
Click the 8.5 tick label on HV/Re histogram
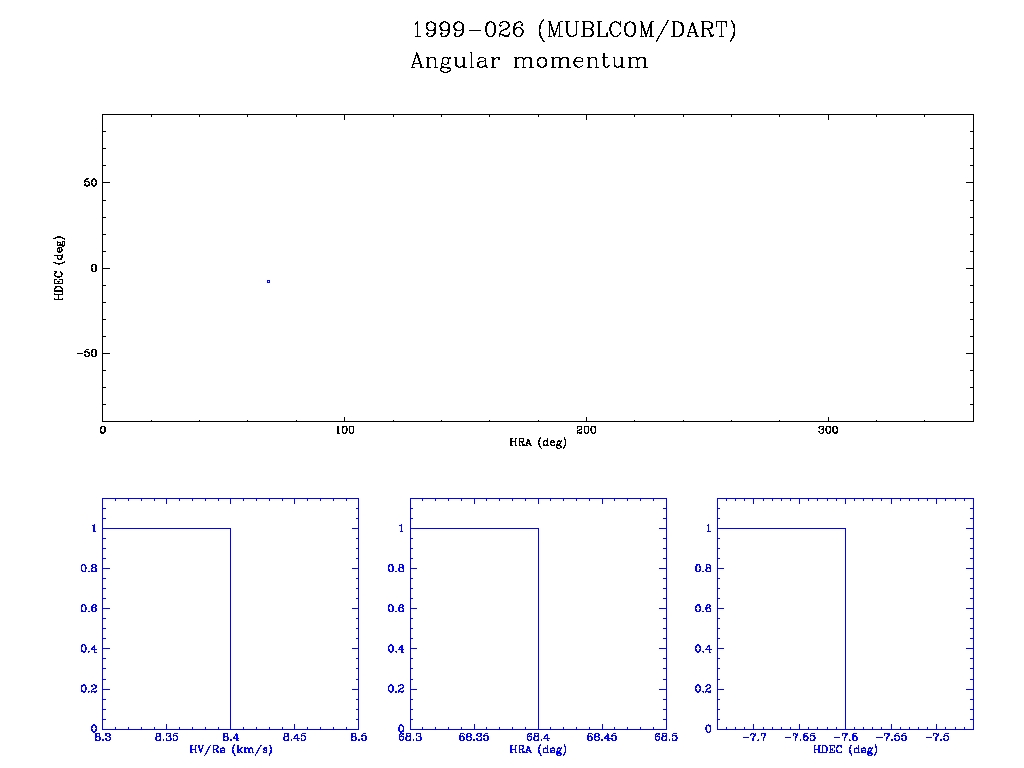pos(357,737)
